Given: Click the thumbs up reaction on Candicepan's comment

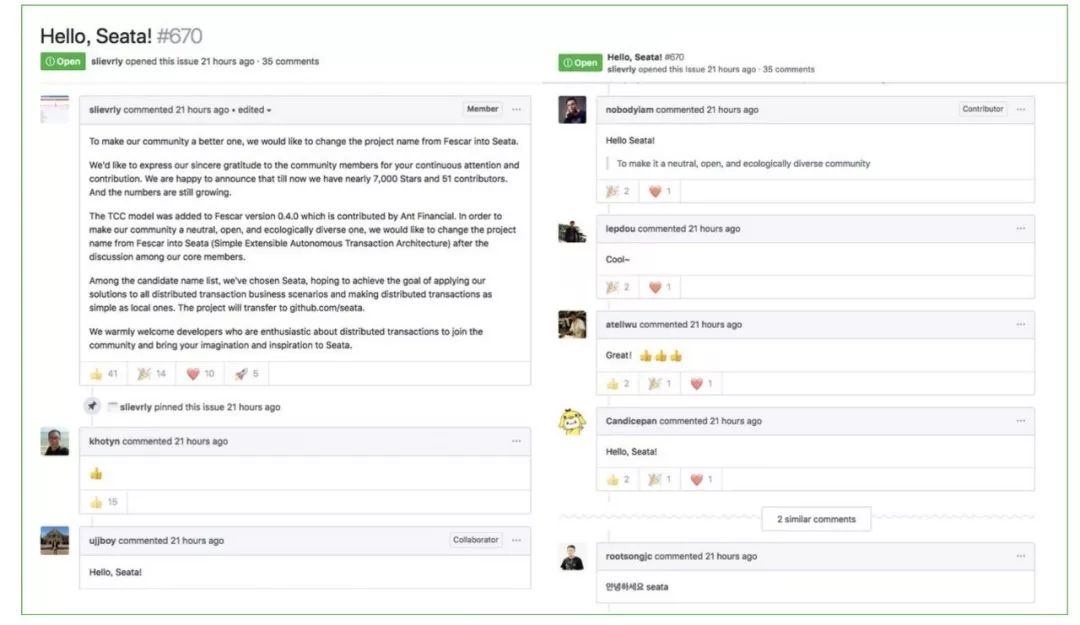Looking at the screenshot, I should click(x=618, y=479).
